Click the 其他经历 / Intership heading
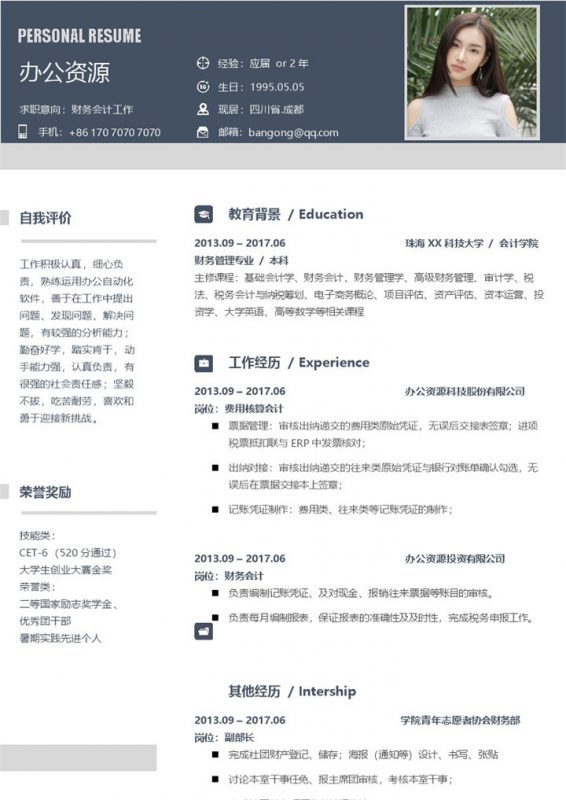This screenshot has height=800, width=566. (292, 691)
